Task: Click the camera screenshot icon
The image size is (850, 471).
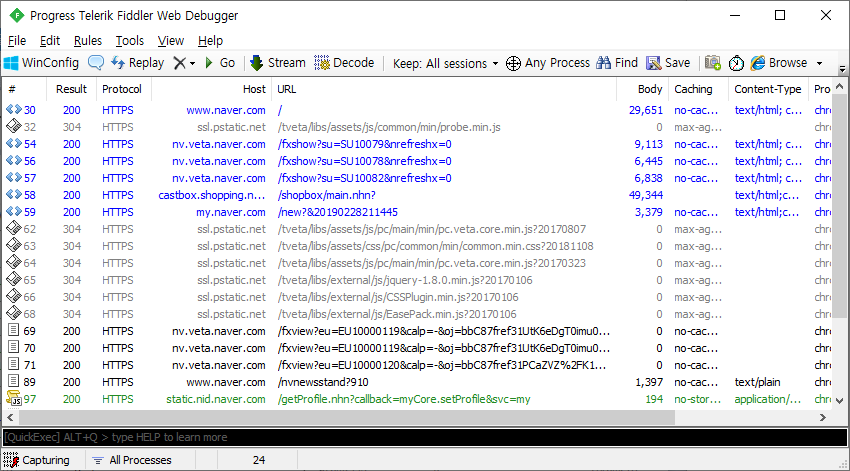Action: pos(712,63)
